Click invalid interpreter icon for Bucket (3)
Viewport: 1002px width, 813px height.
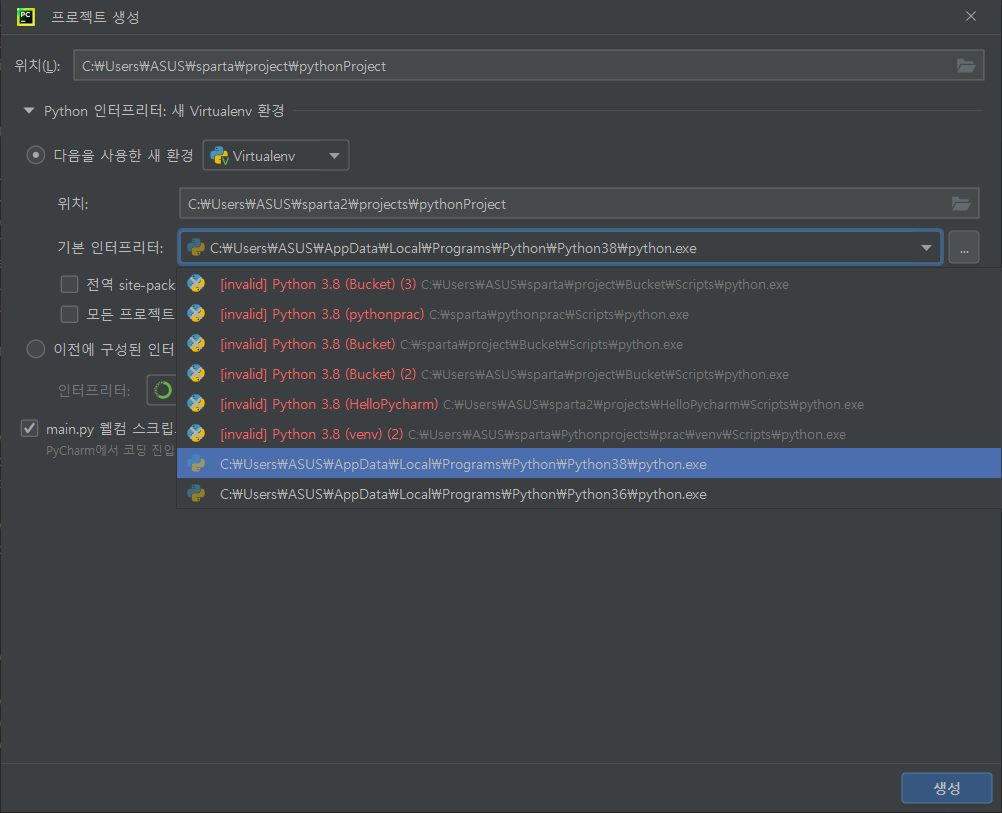click(196, 284)
